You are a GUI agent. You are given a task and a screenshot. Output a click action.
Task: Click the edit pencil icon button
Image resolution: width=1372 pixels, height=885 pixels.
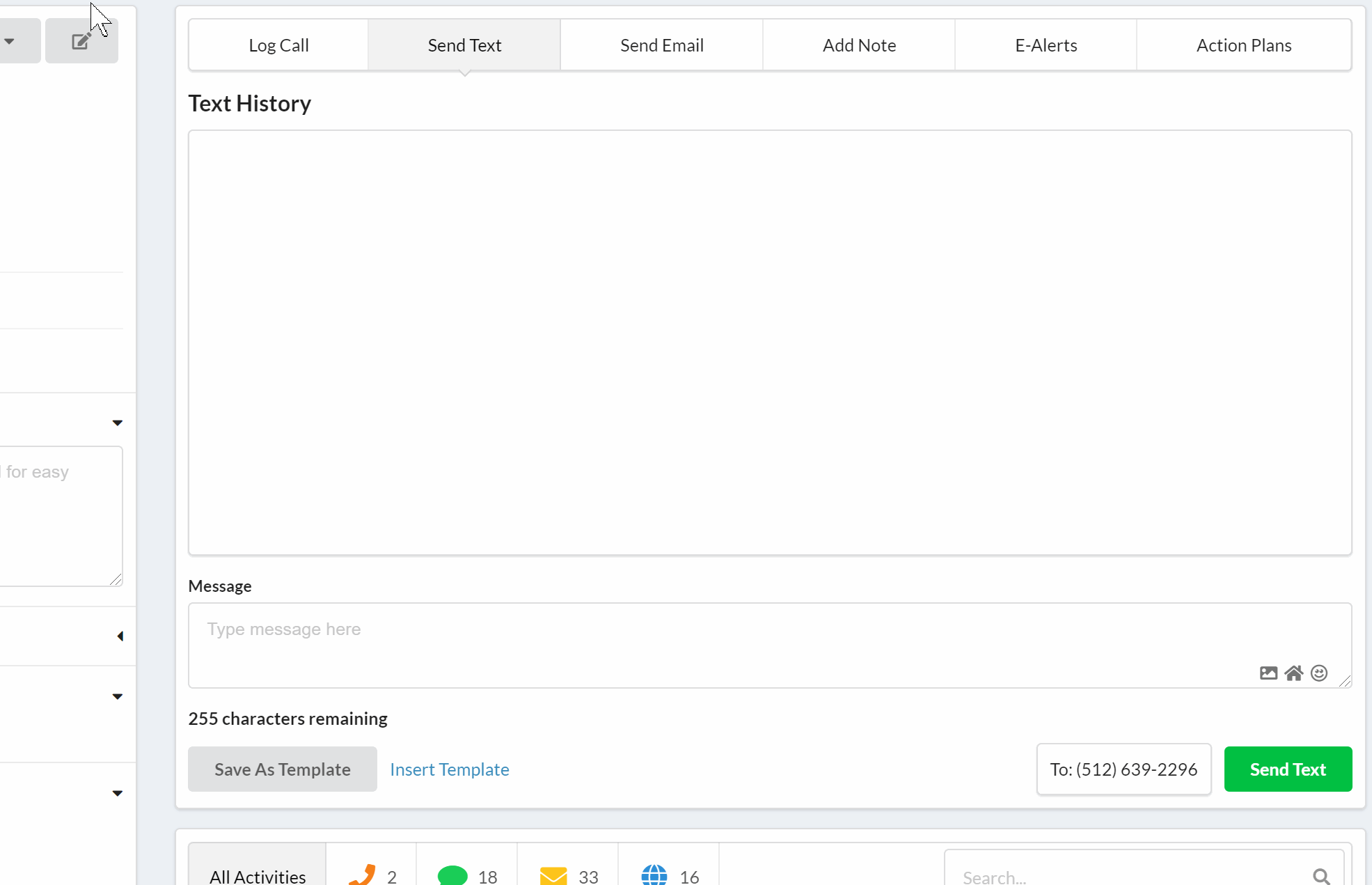(81, 41)
